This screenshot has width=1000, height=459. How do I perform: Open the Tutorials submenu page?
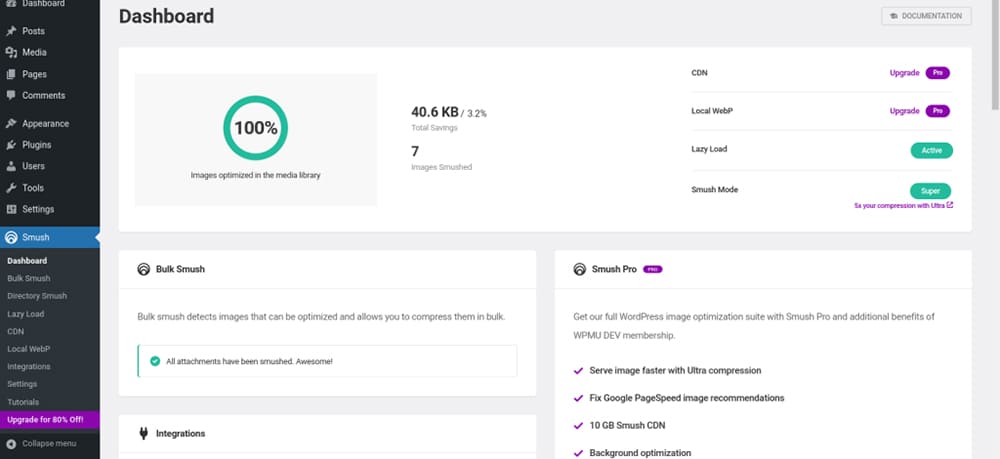pos(23,402)
